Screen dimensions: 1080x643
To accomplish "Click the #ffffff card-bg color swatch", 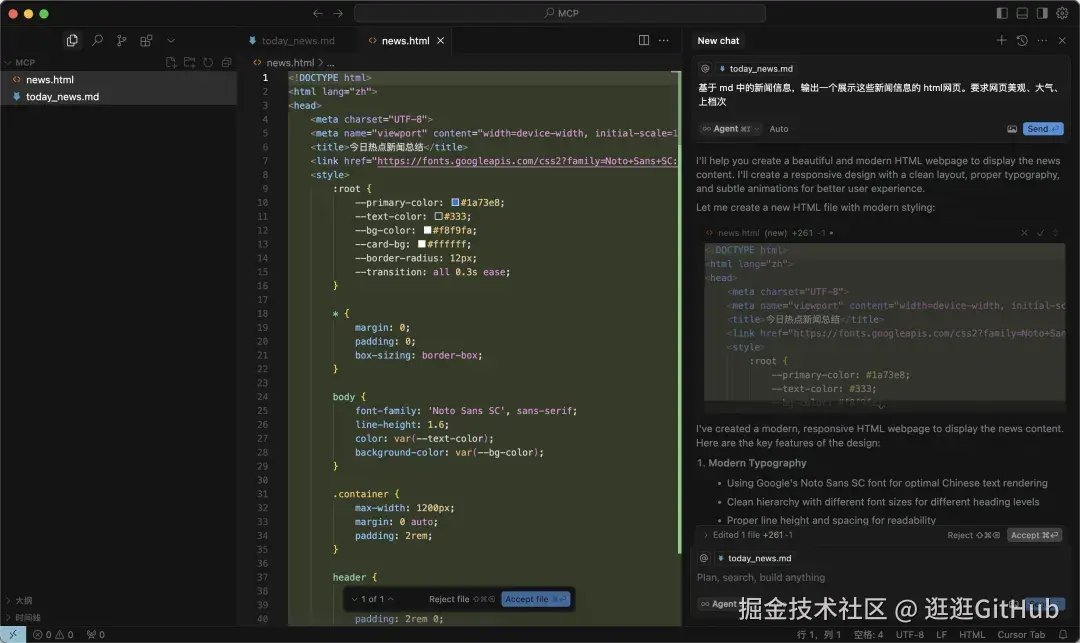I will coord(422,244).
